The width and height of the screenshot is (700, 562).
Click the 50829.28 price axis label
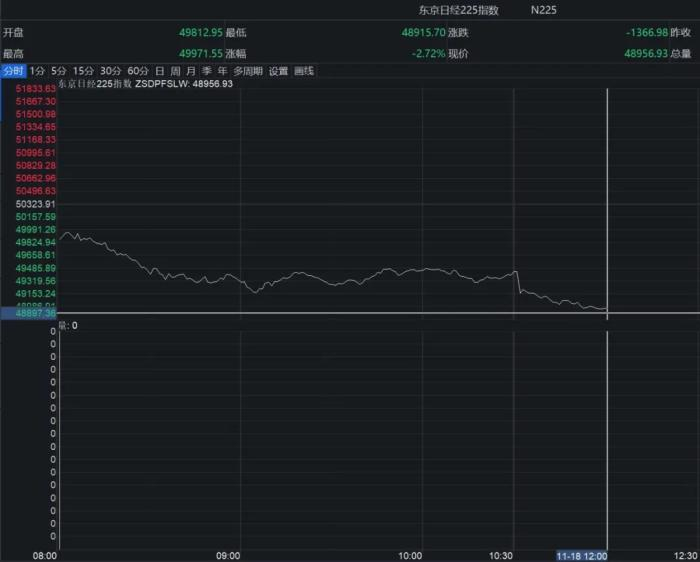tap(36, 165)
